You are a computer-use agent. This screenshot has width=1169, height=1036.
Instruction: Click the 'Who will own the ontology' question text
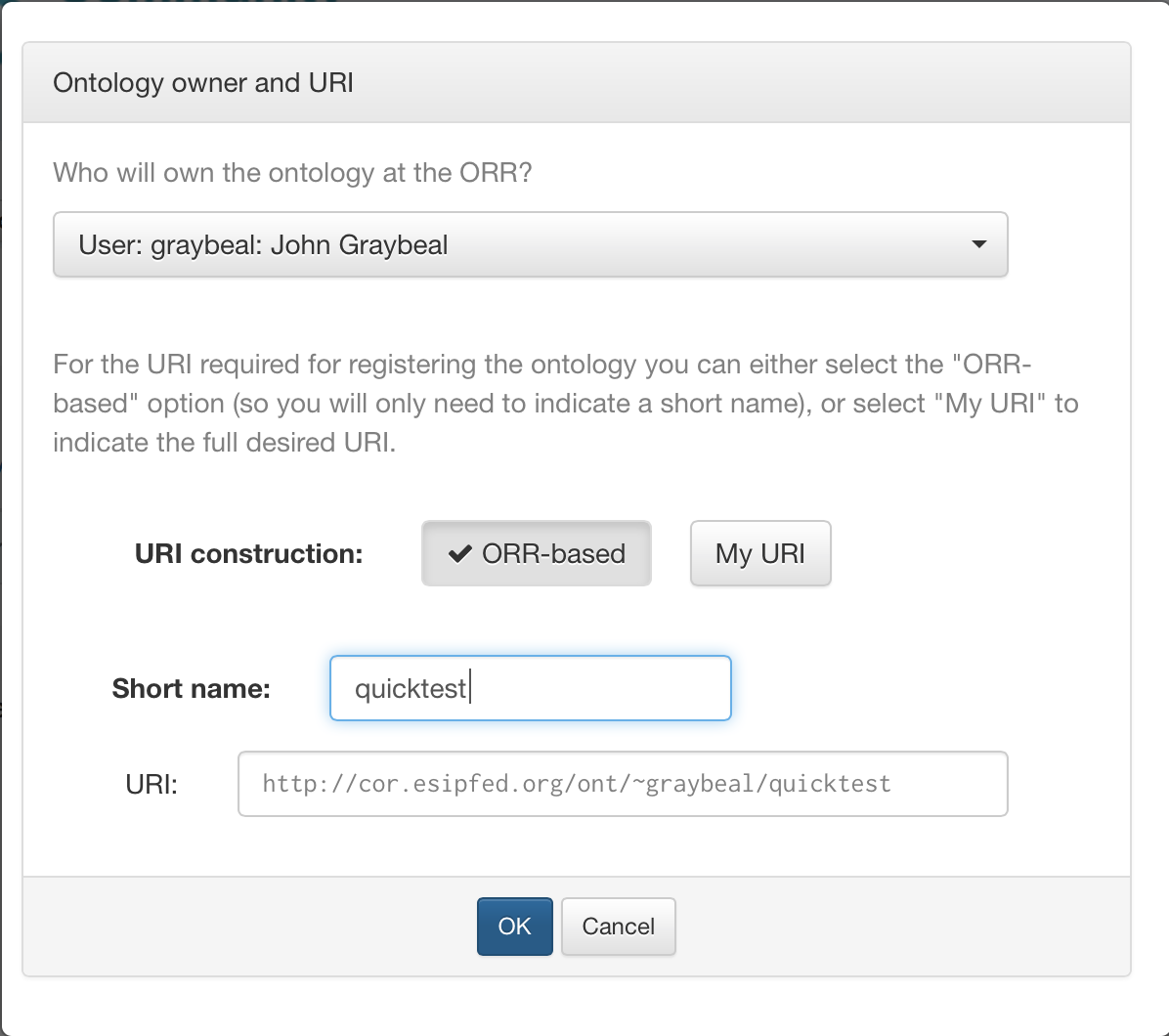click(x=292, y=173)
